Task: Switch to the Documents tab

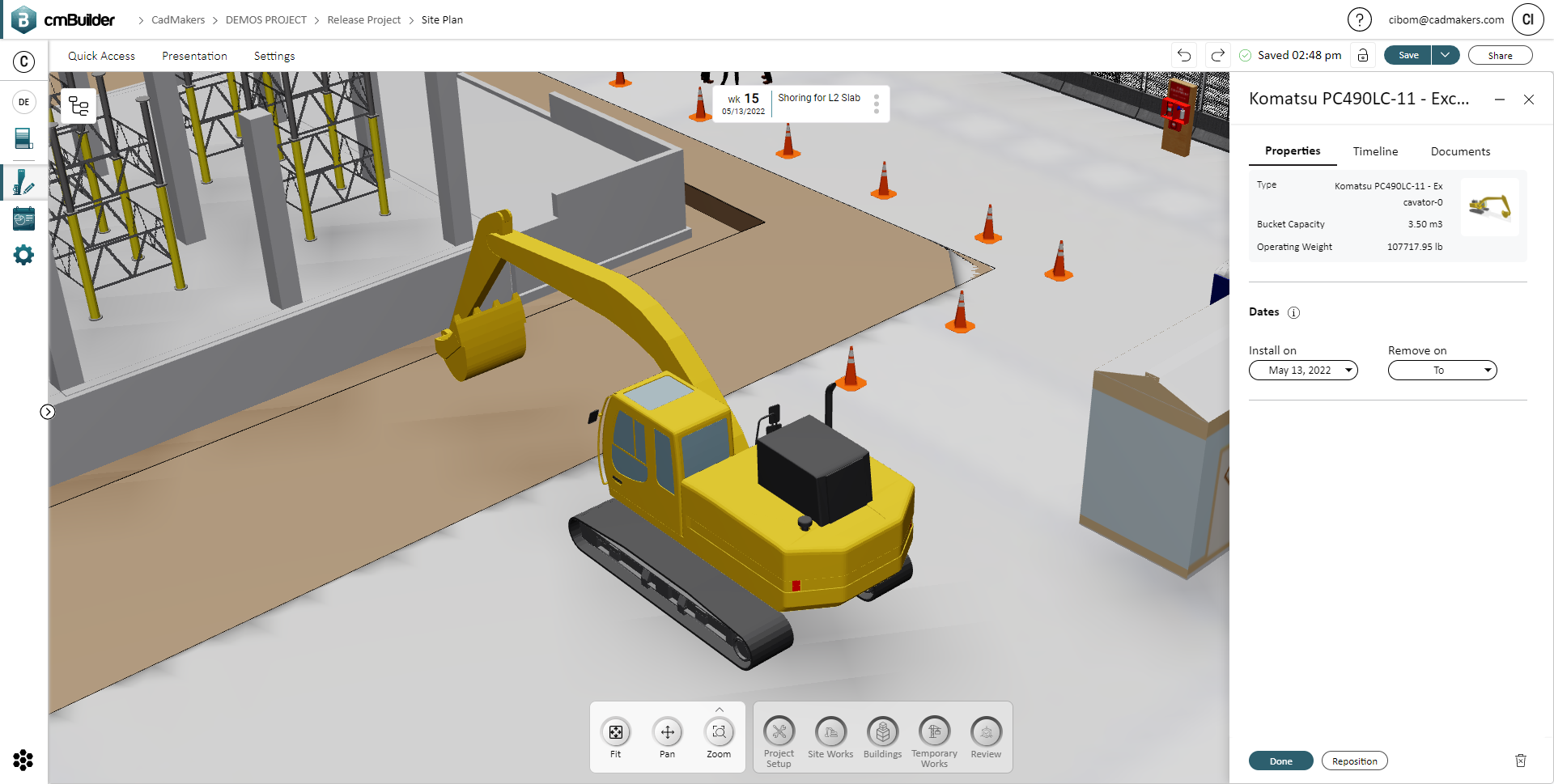Action: coord(1460,151)
